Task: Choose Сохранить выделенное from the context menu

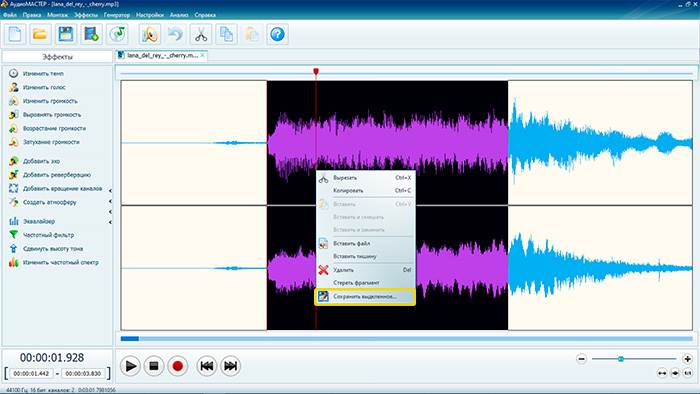Action: pyautogui.click(x=365, y=297)
